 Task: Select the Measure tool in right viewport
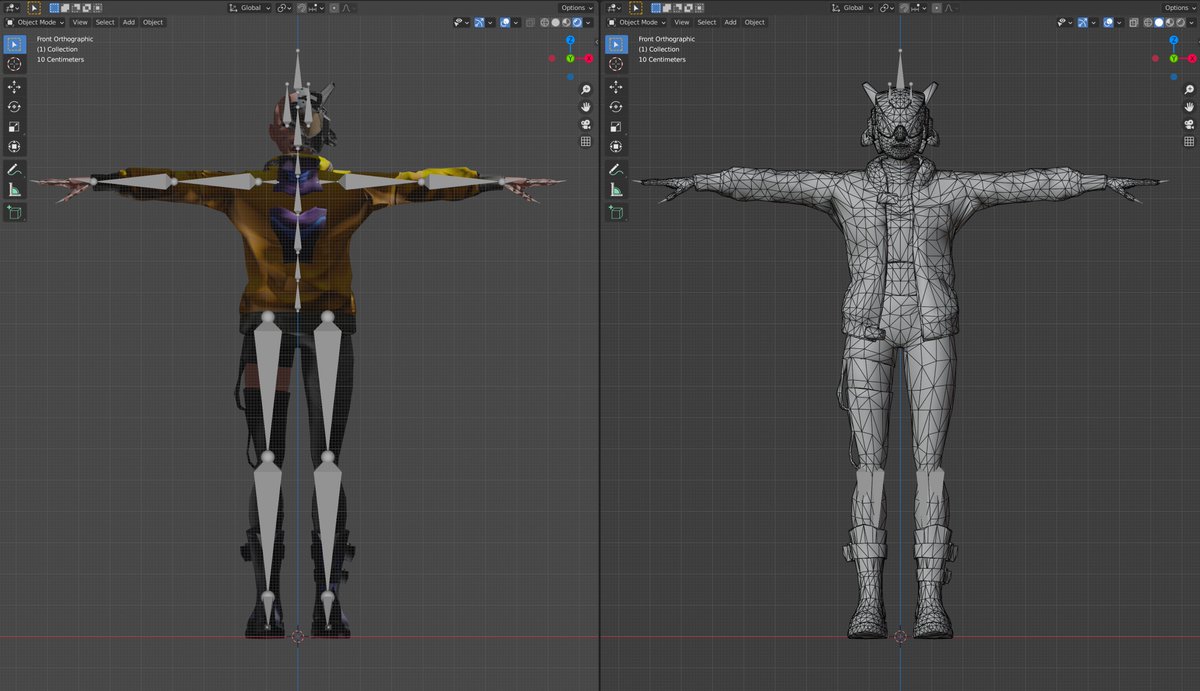pos(616,190)
